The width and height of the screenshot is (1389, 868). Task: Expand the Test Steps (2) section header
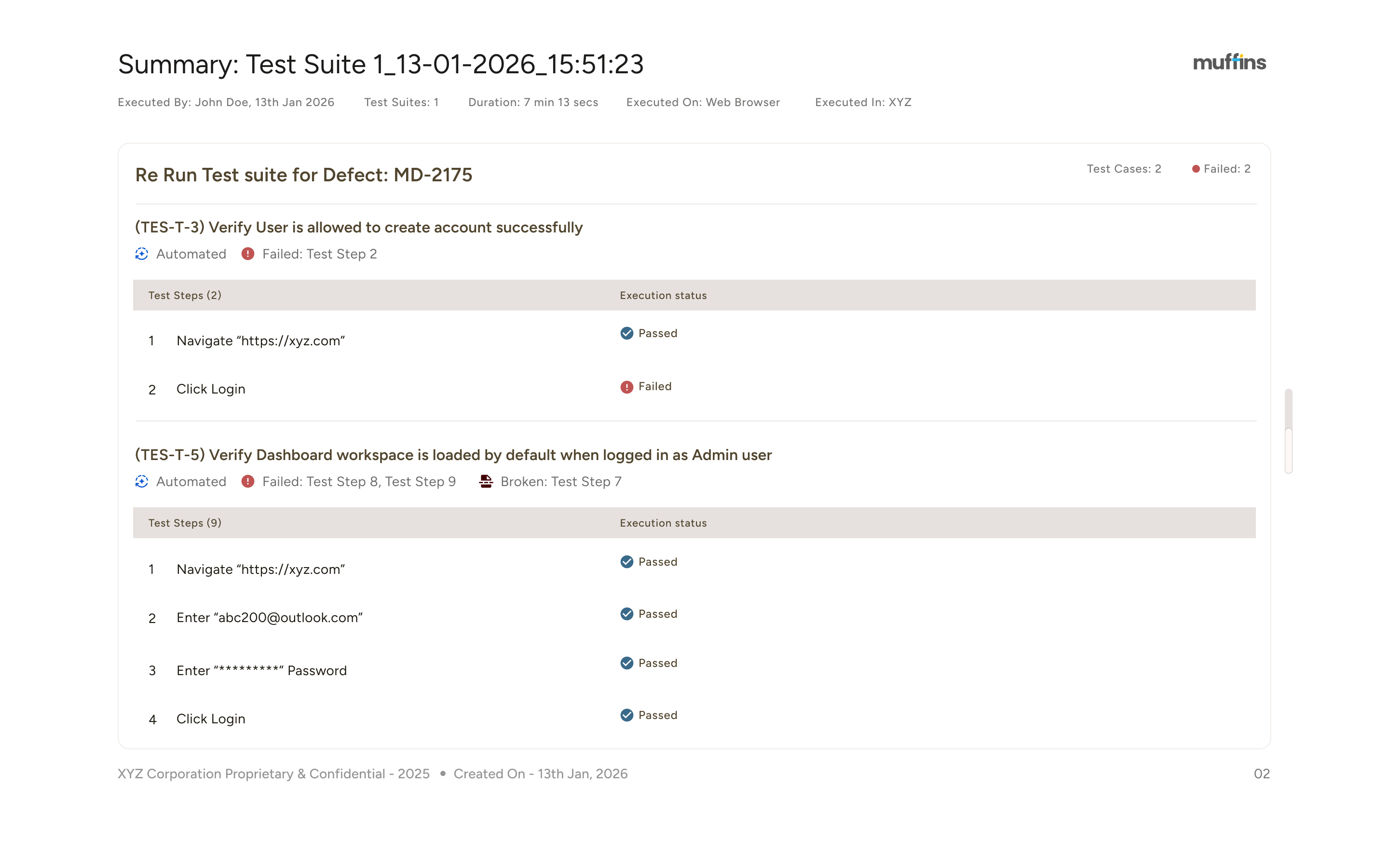185,295
